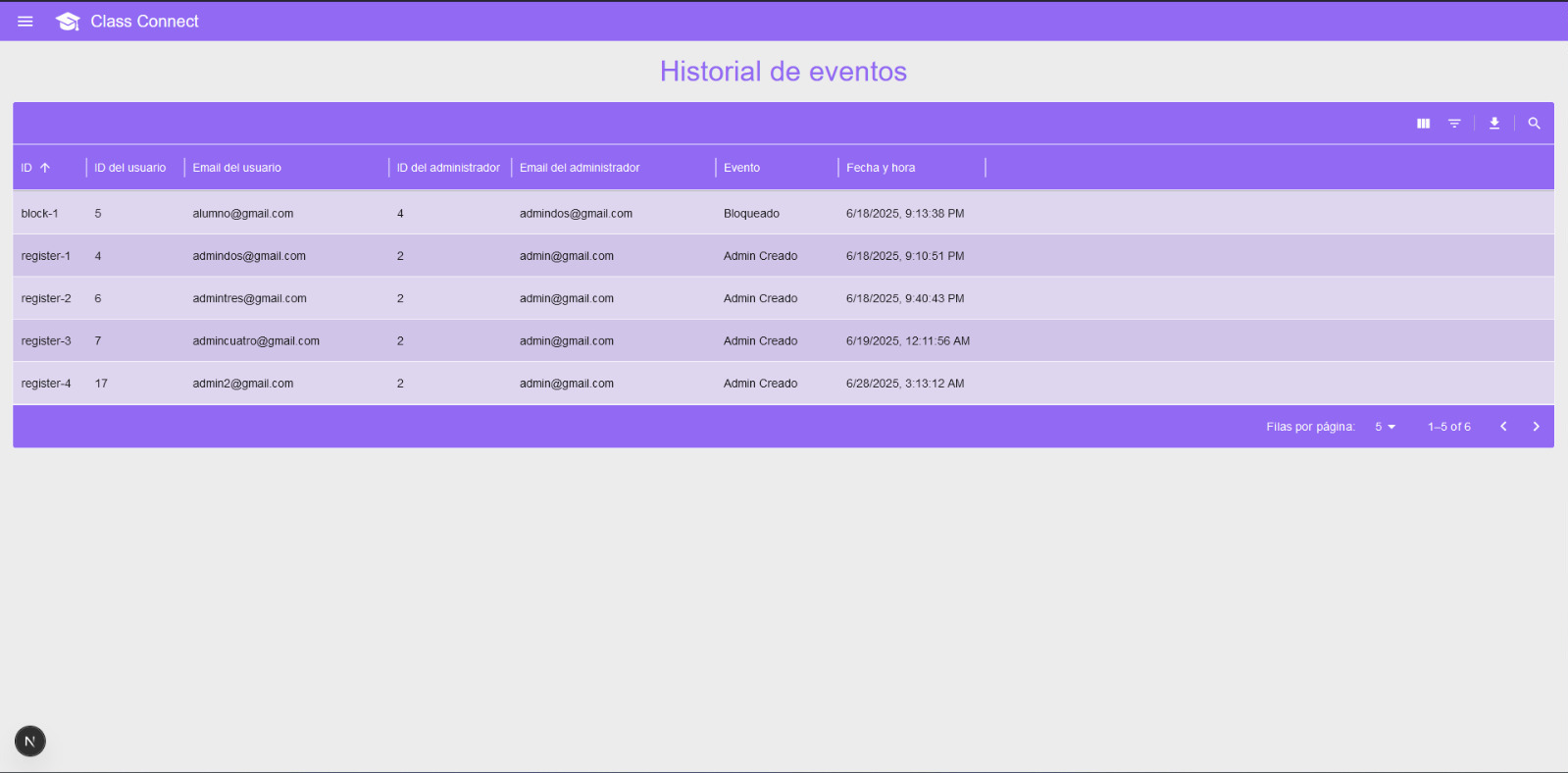Screen dimensions: 1568x773
Task: Click the Class Connect graduation cap logo
Action: pyautogui.click(x=68, y=22)
